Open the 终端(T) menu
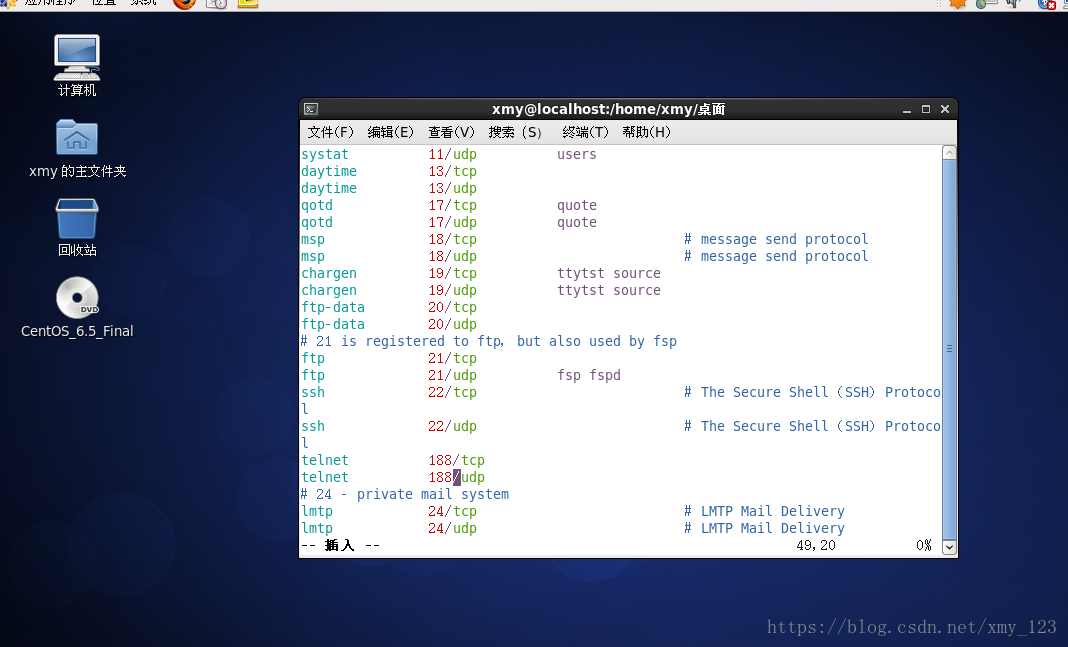This screenshot has height=647, width=1068. tap(586, 132)
